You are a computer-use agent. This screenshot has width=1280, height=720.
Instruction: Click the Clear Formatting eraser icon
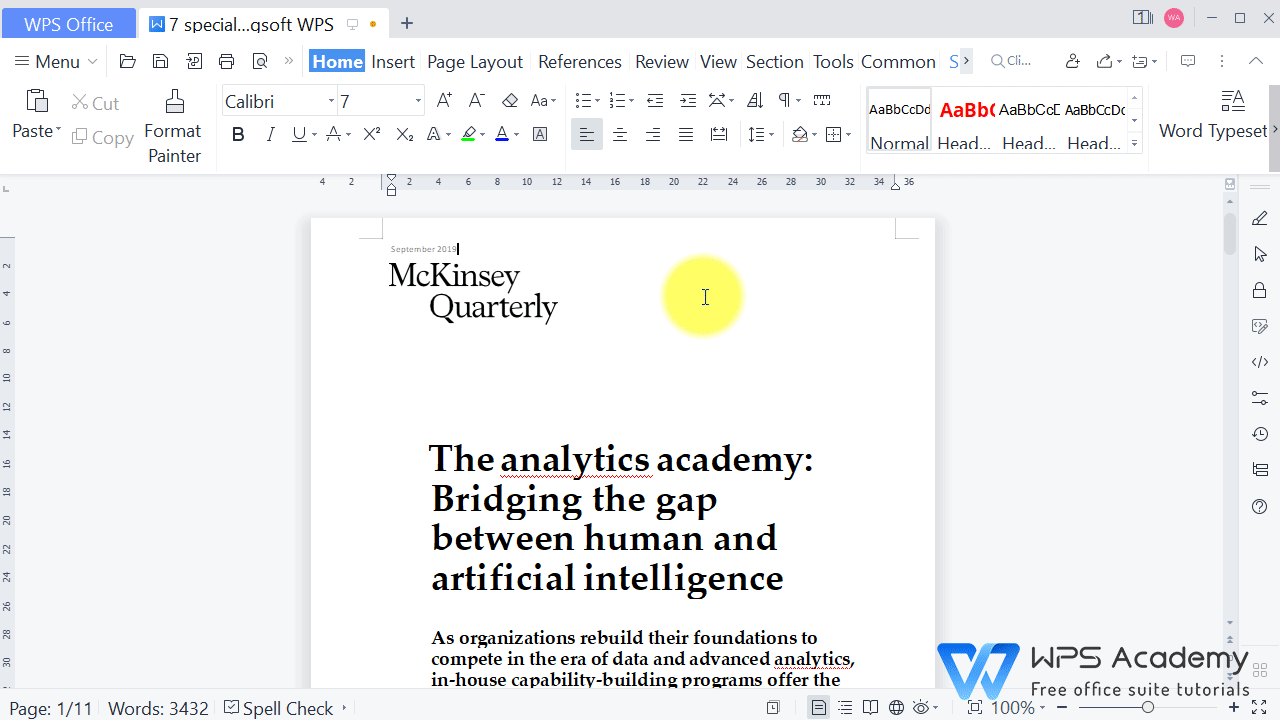pos(510,100)
